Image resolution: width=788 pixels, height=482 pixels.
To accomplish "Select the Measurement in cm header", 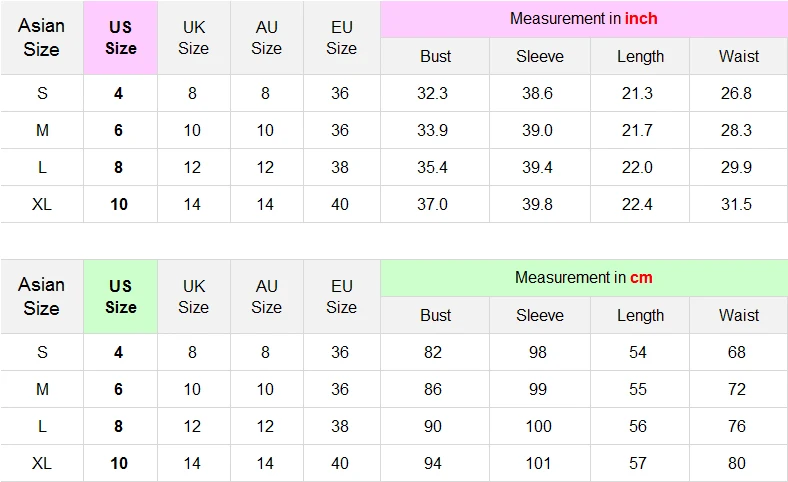I will (583, 278).
